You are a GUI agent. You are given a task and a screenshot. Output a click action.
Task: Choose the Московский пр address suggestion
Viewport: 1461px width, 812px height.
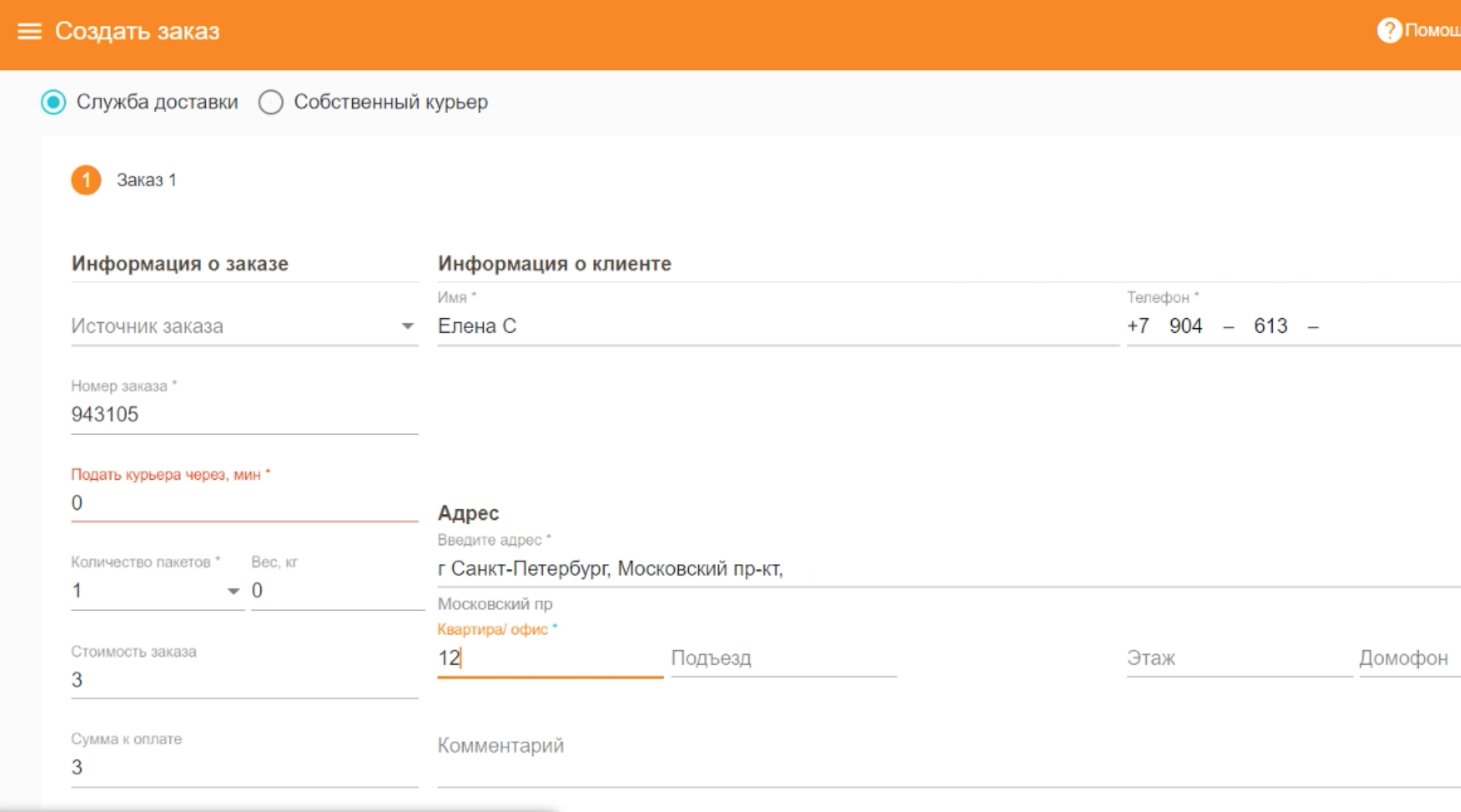(x=495, y=604)
